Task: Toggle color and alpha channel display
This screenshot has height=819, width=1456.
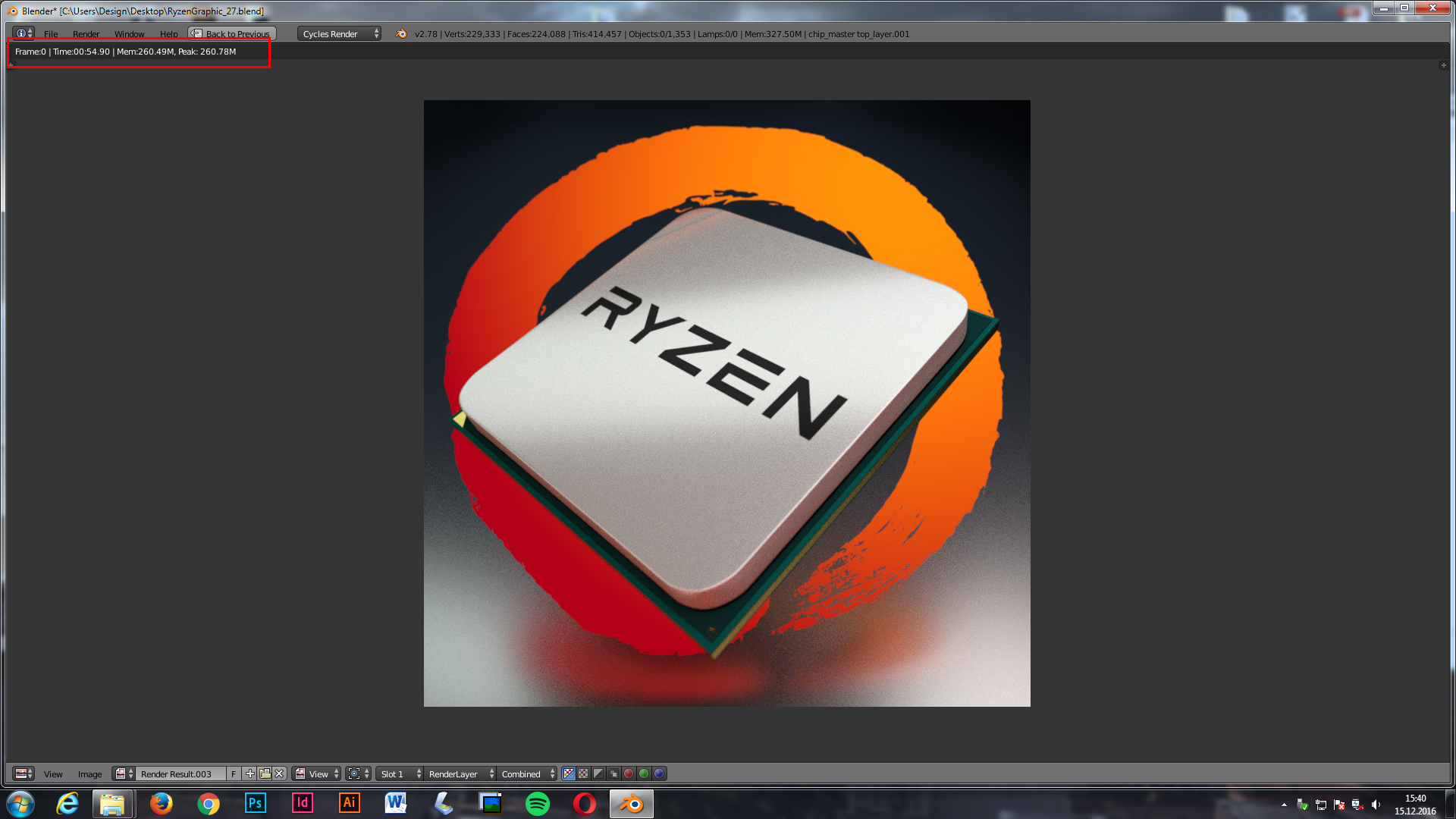Action: pyautogui.click(x=569, y=773)
